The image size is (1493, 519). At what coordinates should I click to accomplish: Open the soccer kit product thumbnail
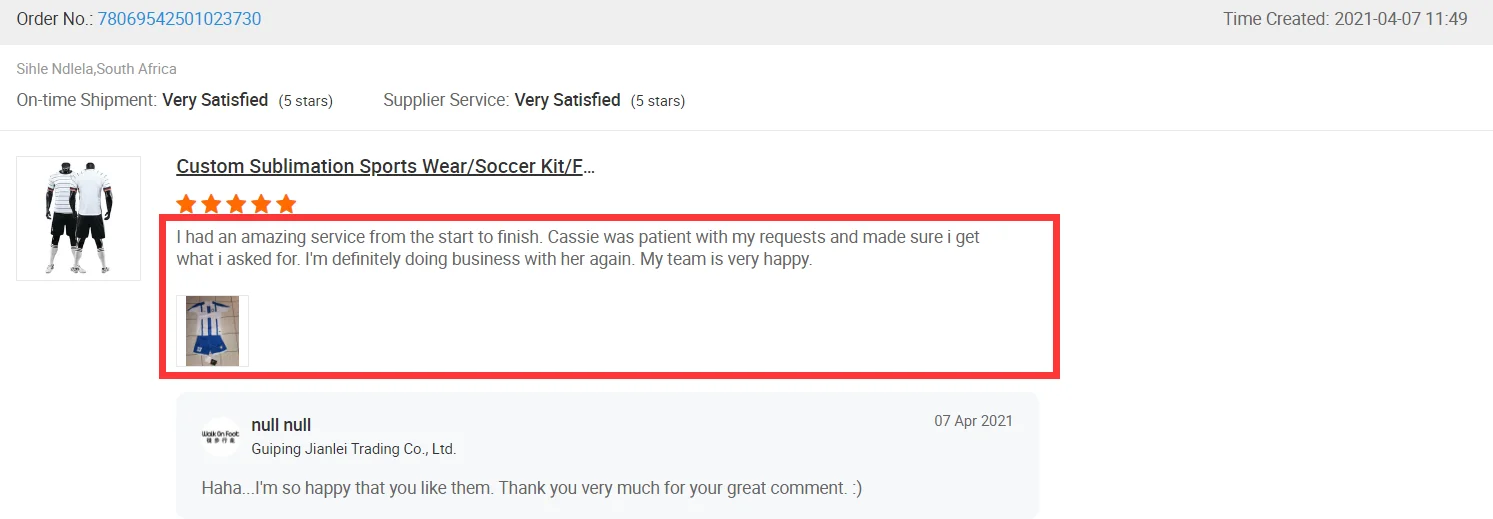pos(78,218)
